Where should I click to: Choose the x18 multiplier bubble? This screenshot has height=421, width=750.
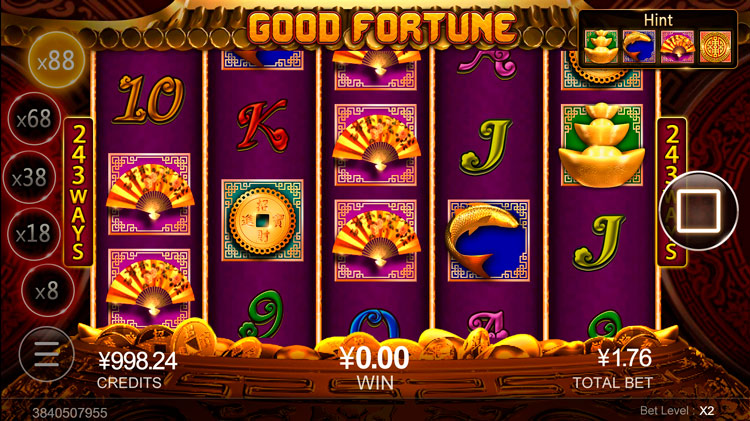(33, 234)
